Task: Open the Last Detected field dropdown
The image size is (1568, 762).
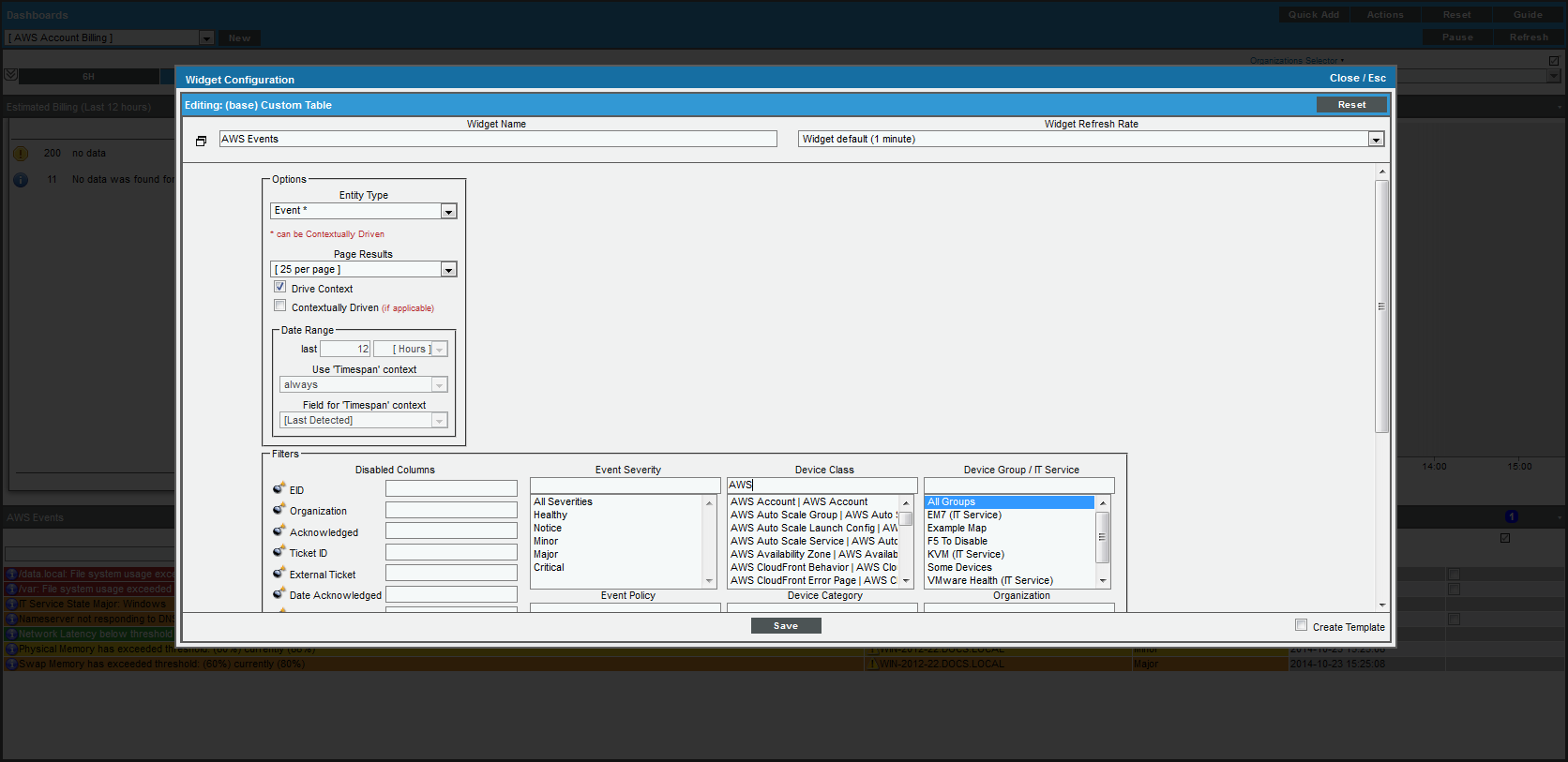Action: tap(363, 420)
